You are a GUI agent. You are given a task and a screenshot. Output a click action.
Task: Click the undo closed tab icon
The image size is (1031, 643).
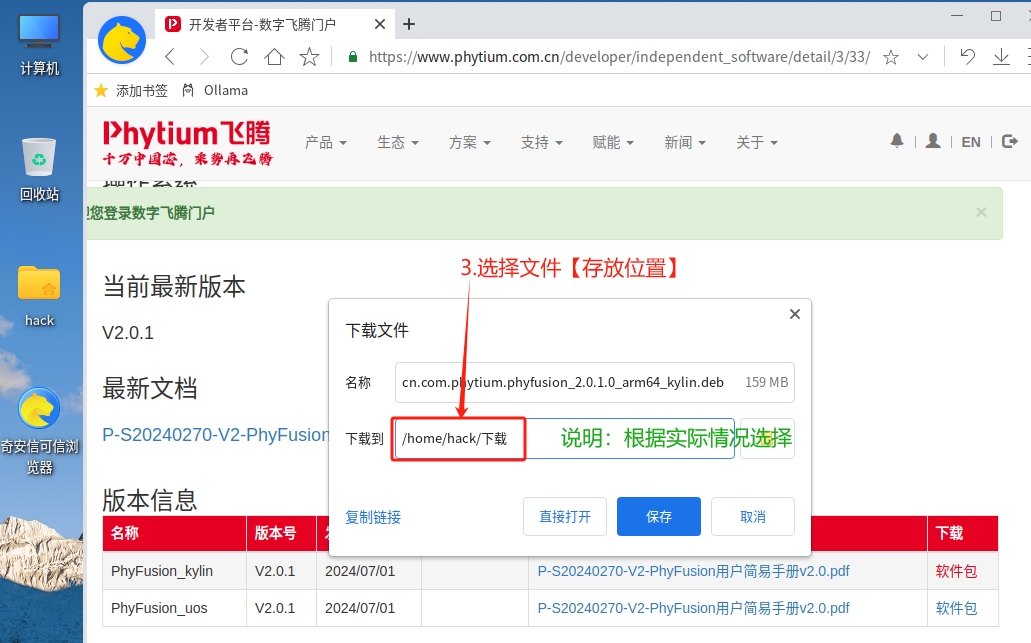967,57
